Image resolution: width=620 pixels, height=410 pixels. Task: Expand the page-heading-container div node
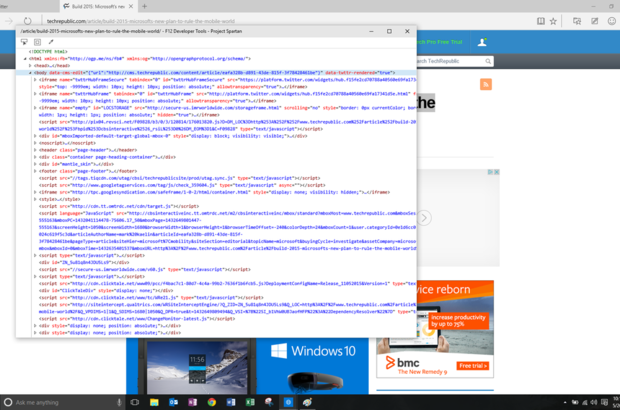[35, 157]
